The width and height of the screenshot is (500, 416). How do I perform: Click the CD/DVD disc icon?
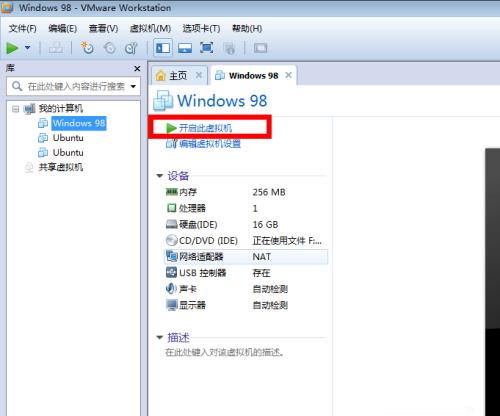[x=171, y=240]
